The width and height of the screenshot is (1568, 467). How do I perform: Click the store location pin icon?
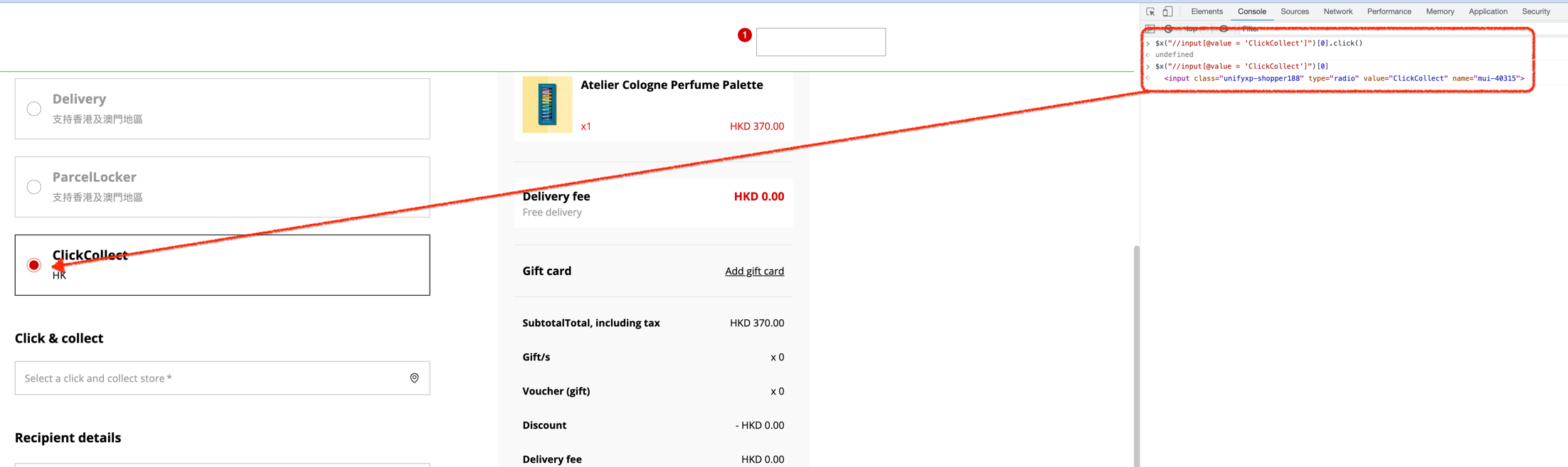[414, 378]
